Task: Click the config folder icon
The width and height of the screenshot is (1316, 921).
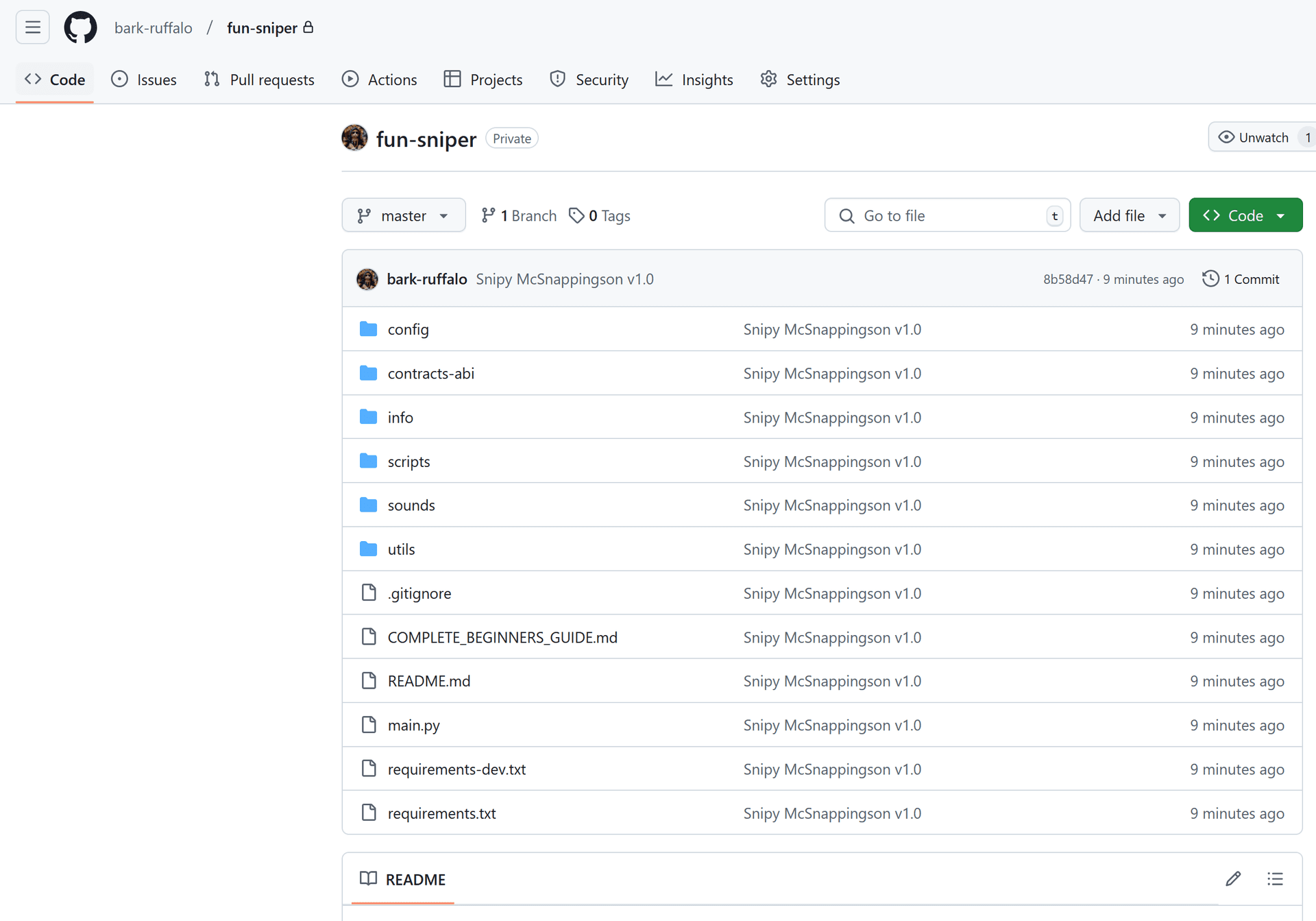Action: pyautogui.click(x=368, y=329)
